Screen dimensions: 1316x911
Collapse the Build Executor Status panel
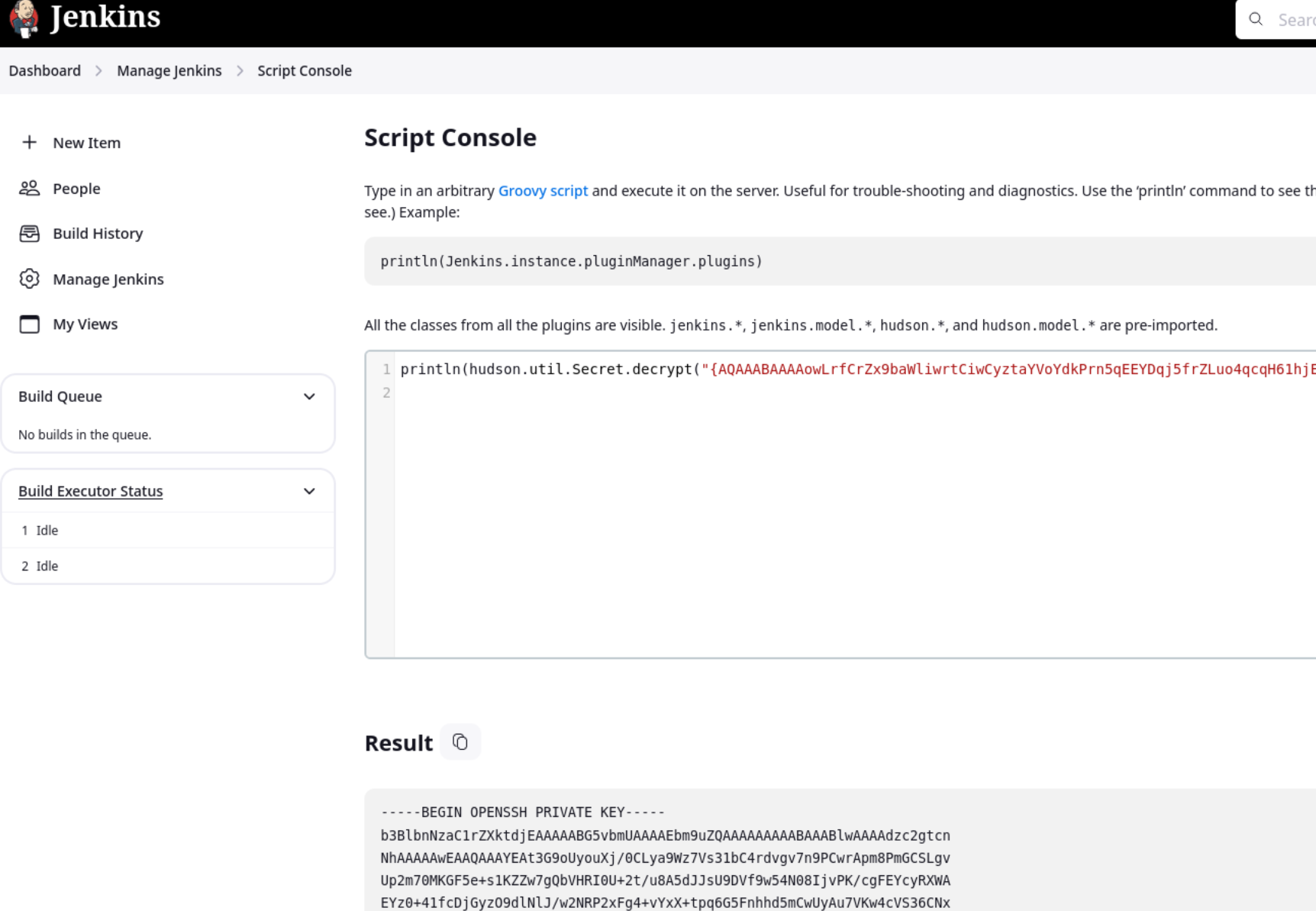[309, 492]
